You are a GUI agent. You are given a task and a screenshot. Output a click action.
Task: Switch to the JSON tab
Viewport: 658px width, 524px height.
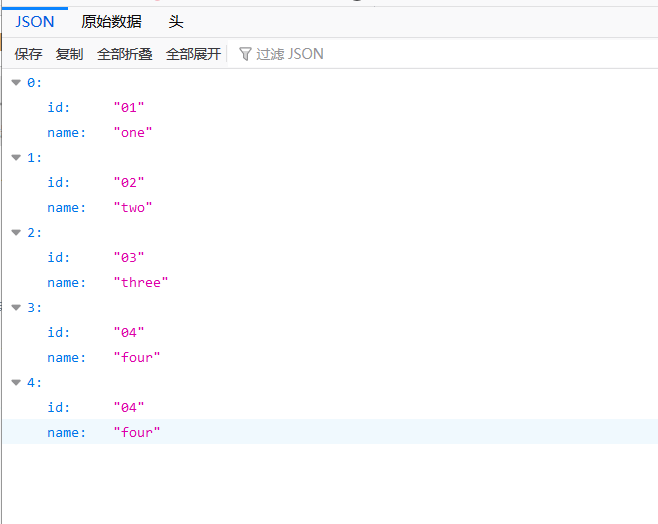[x=35, y=22]
